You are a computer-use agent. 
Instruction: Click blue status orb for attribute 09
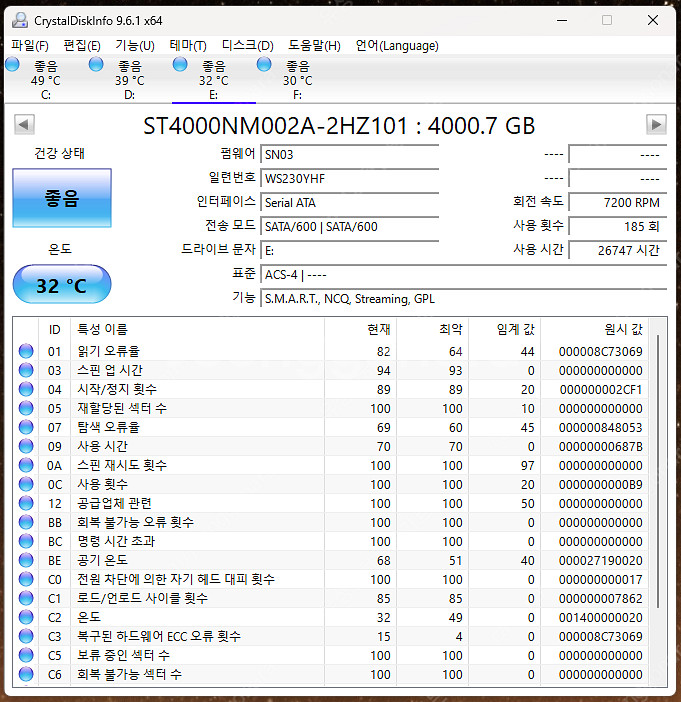26,446
